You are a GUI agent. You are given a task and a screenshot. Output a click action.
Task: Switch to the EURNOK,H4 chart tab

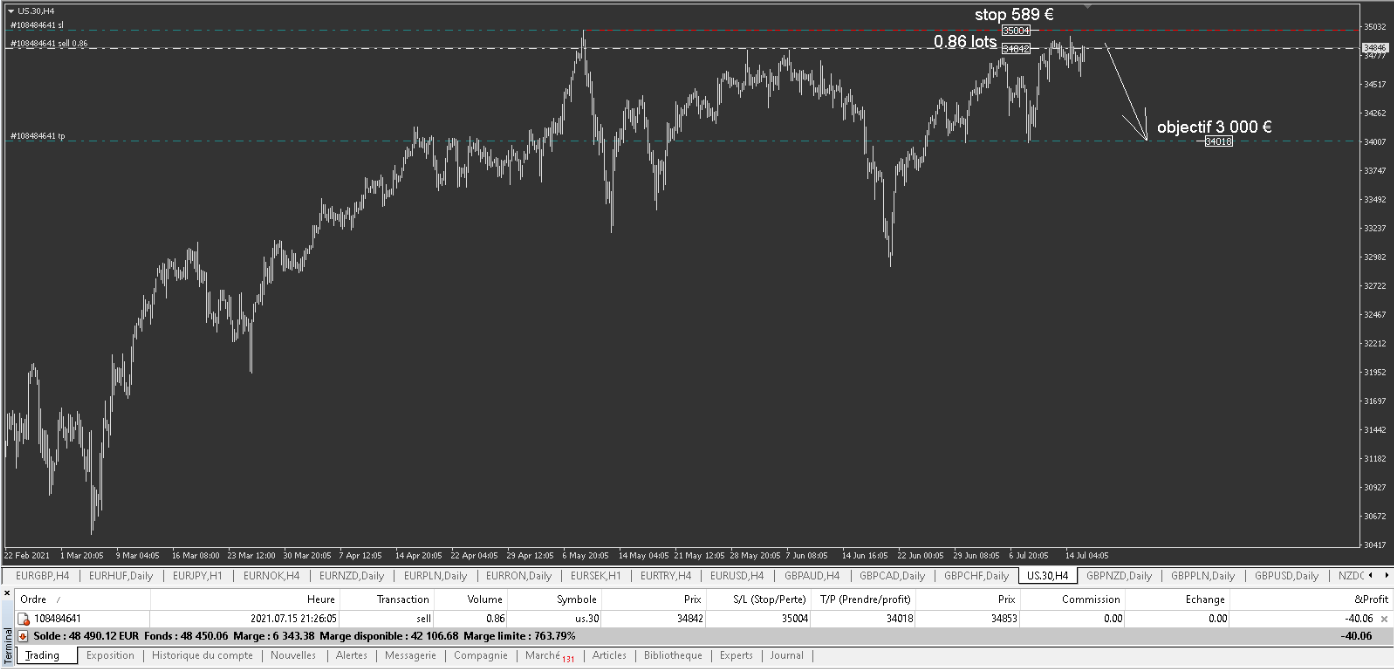270,576
